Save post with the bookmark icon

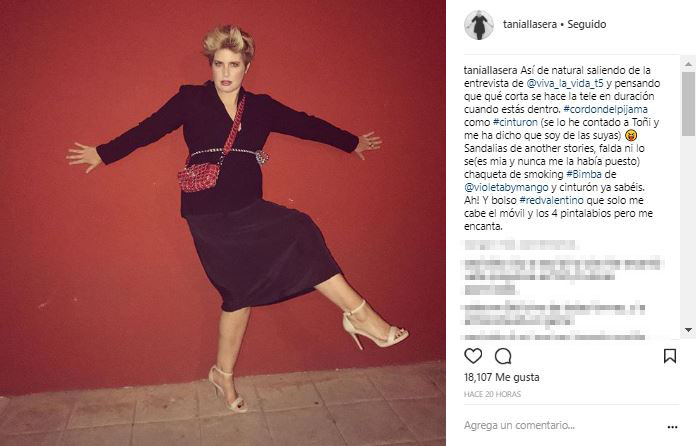pos(670,356)
